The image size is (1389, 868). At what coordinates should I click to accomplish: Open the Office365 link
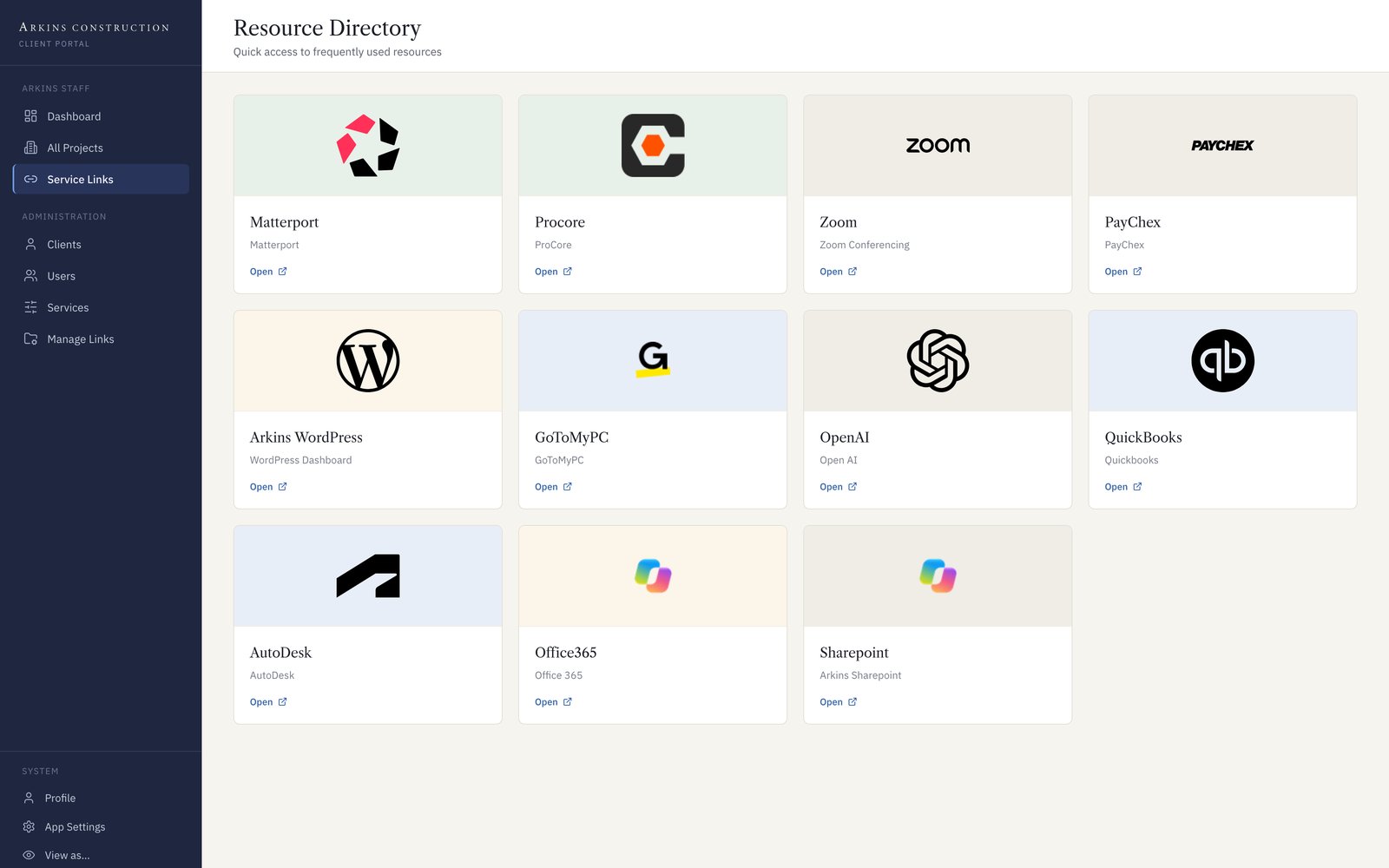point(553,702)
